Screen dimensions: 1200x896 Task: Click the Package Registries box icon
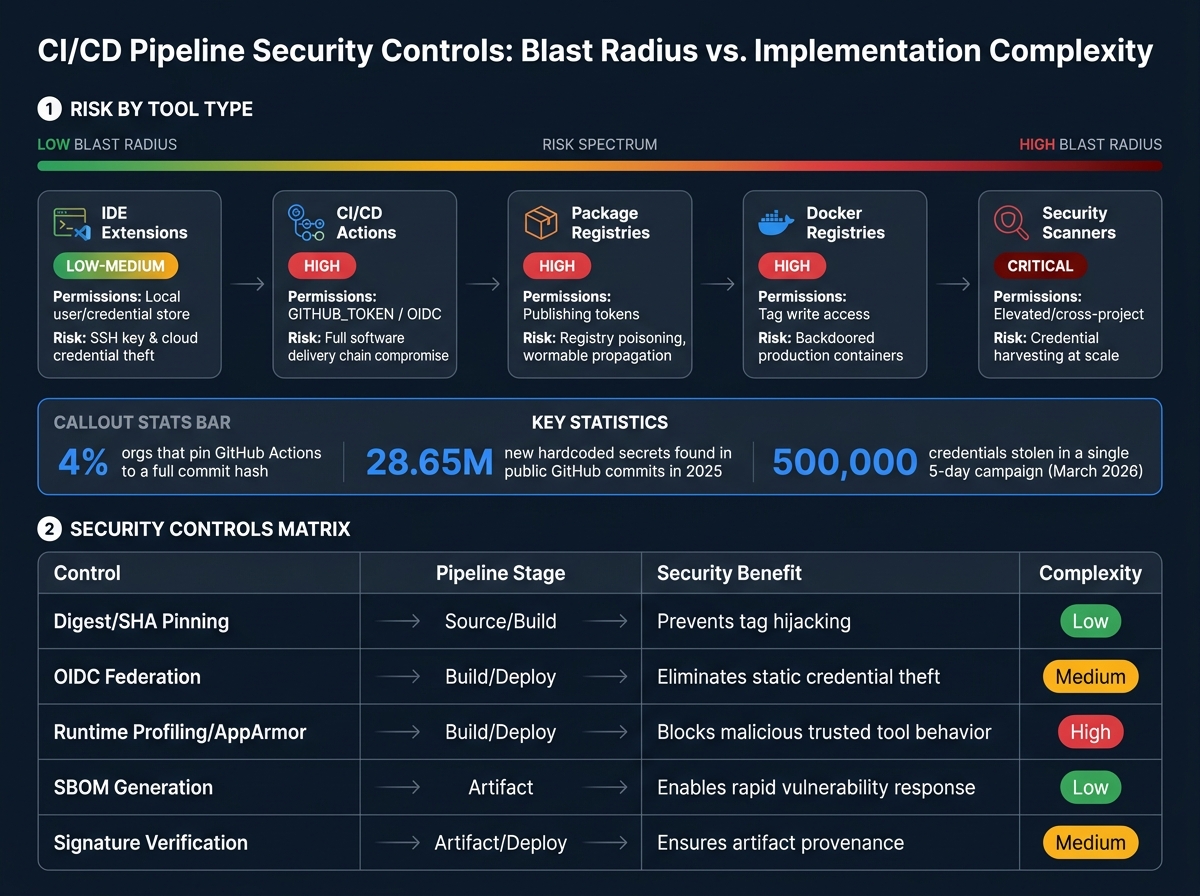pyautogui.click(x=541, y=223)
